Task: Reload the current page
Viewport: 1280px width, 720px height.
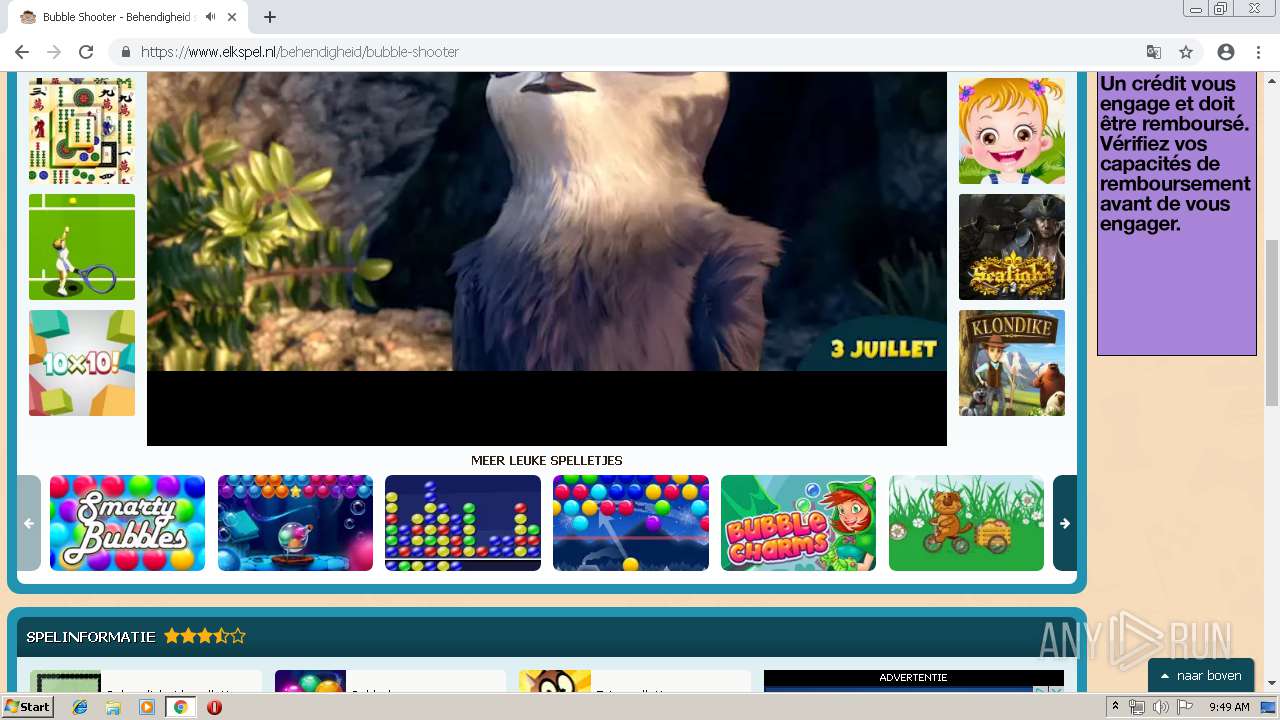Action: [x=86, y=52]
